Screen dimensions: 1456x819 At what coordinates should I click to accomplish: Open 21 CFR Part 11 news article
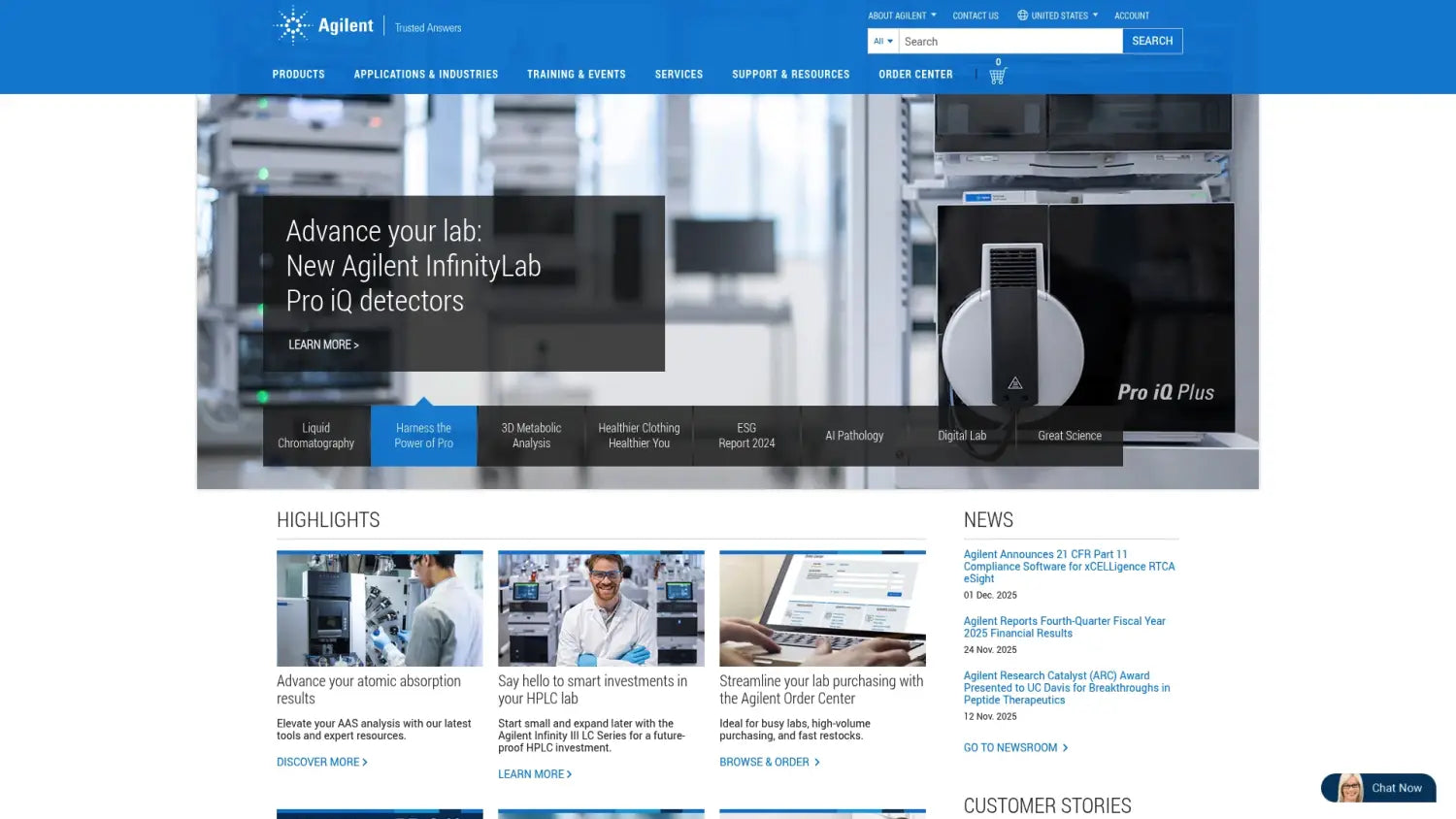coord(1069,567)
